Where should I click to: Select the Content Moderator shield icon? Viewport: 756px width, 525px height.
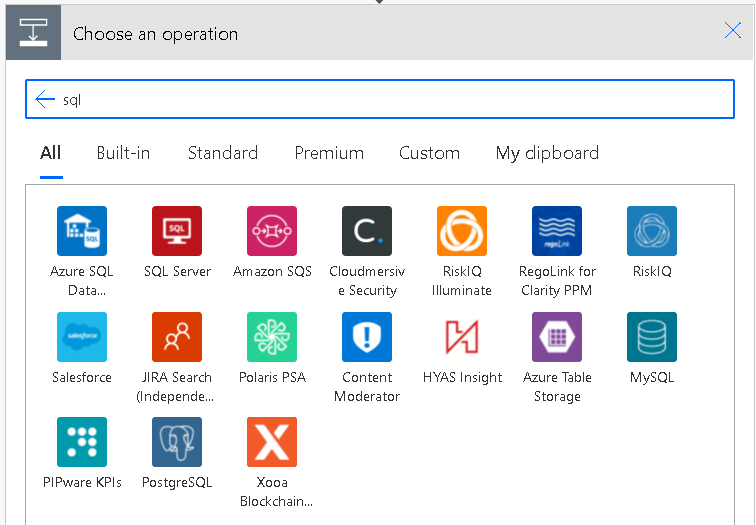(x=367, y=337)
